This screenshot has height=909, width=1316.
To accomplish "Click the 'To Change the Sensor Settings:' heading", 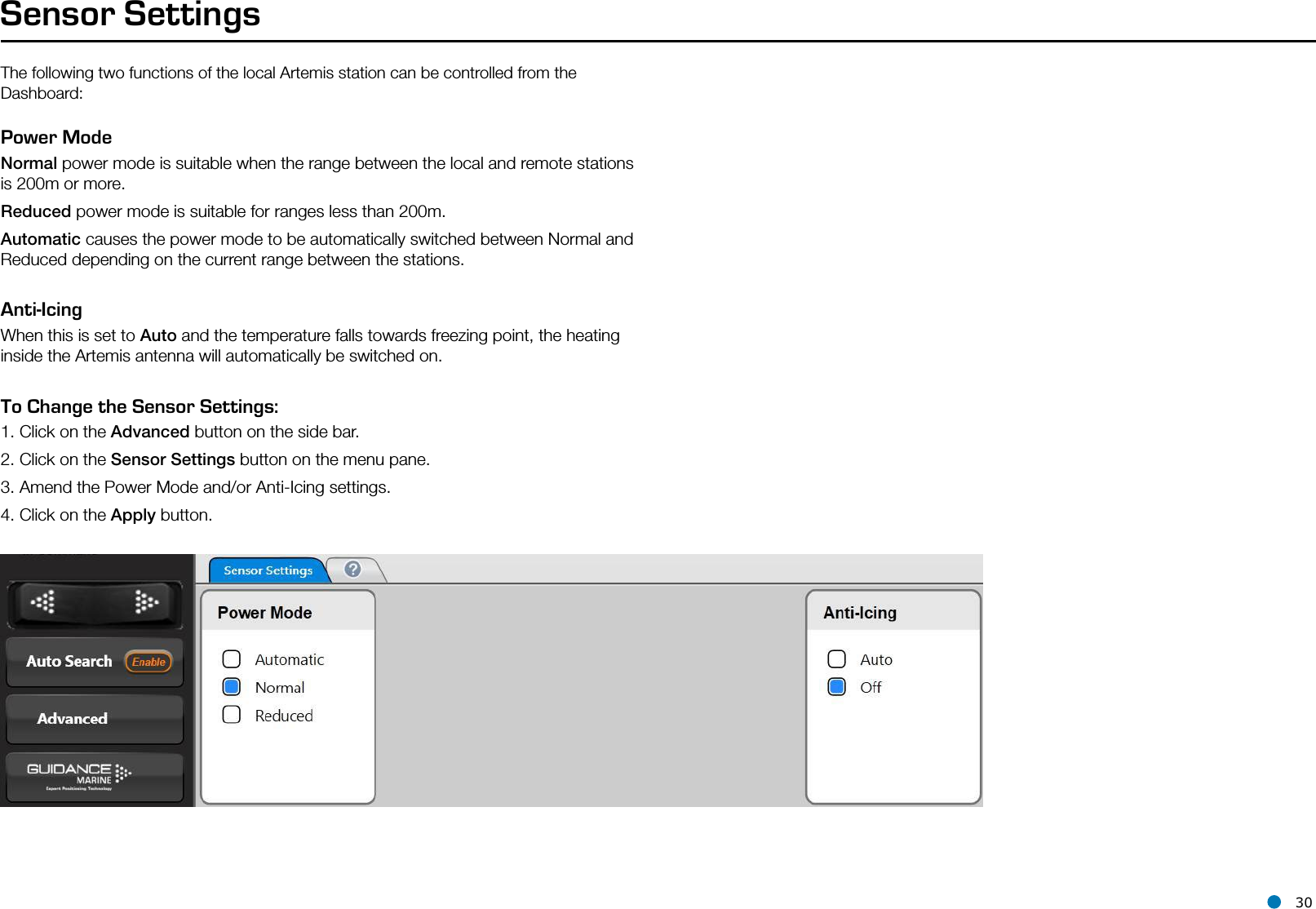I will coord(140,406).
